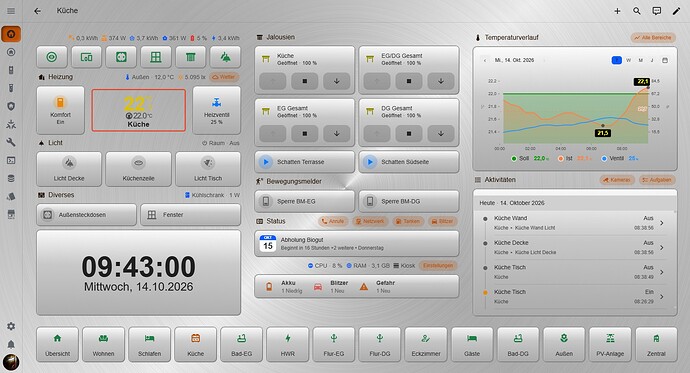The image size is (690, 373).
Task: Click the green alarm bell icon button
Action: tap(225, 57)
